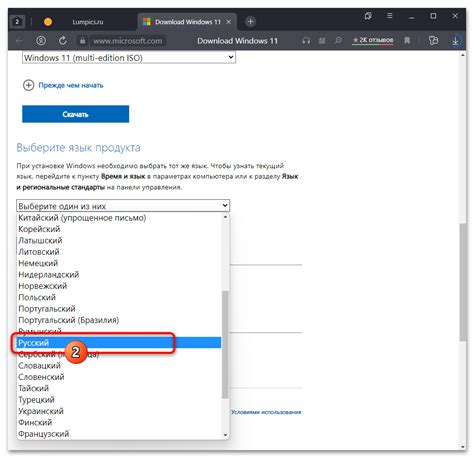
Task: Click the language list scroll-up arrow
Action: 225,217
